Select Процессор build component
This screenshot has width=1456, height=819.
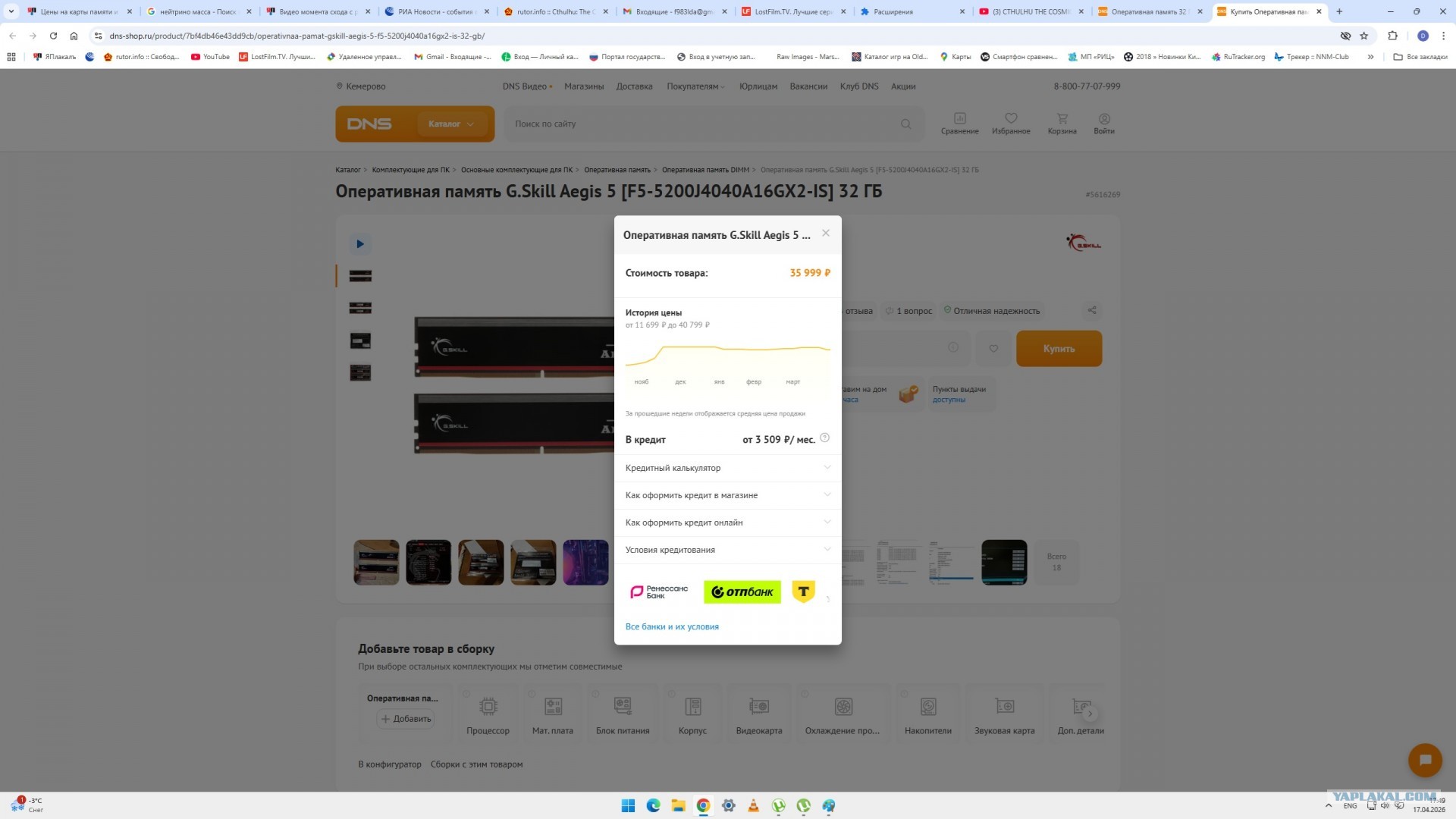[x=488, y=714]
